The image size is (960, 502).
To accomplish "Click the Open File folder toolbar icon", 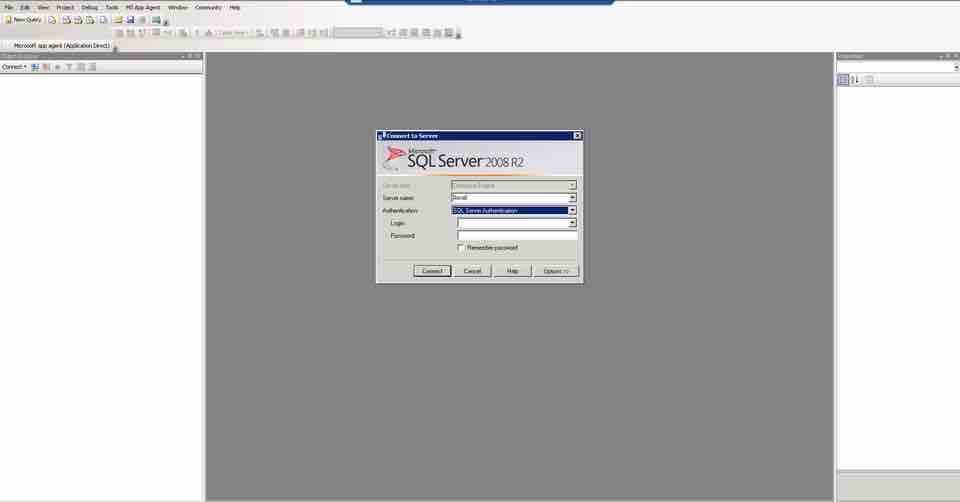I will click(118, 20).
